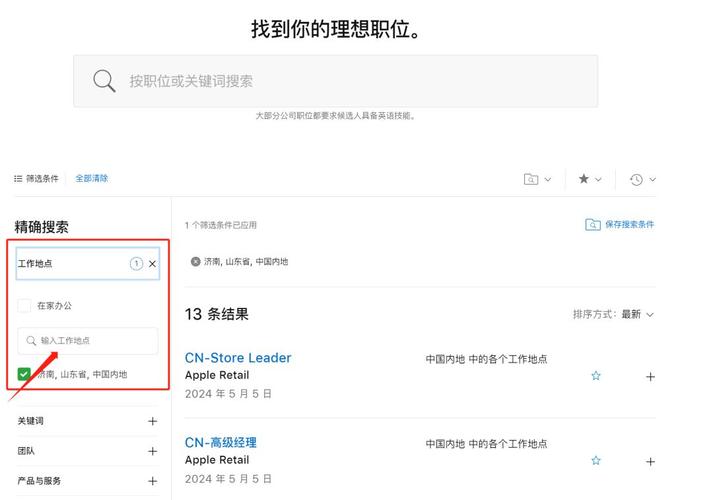Uncheck the 济南, 山东省, 中国内地 checkbox
713x500 pixels.
pyautogui.click(x=24, y=374)
